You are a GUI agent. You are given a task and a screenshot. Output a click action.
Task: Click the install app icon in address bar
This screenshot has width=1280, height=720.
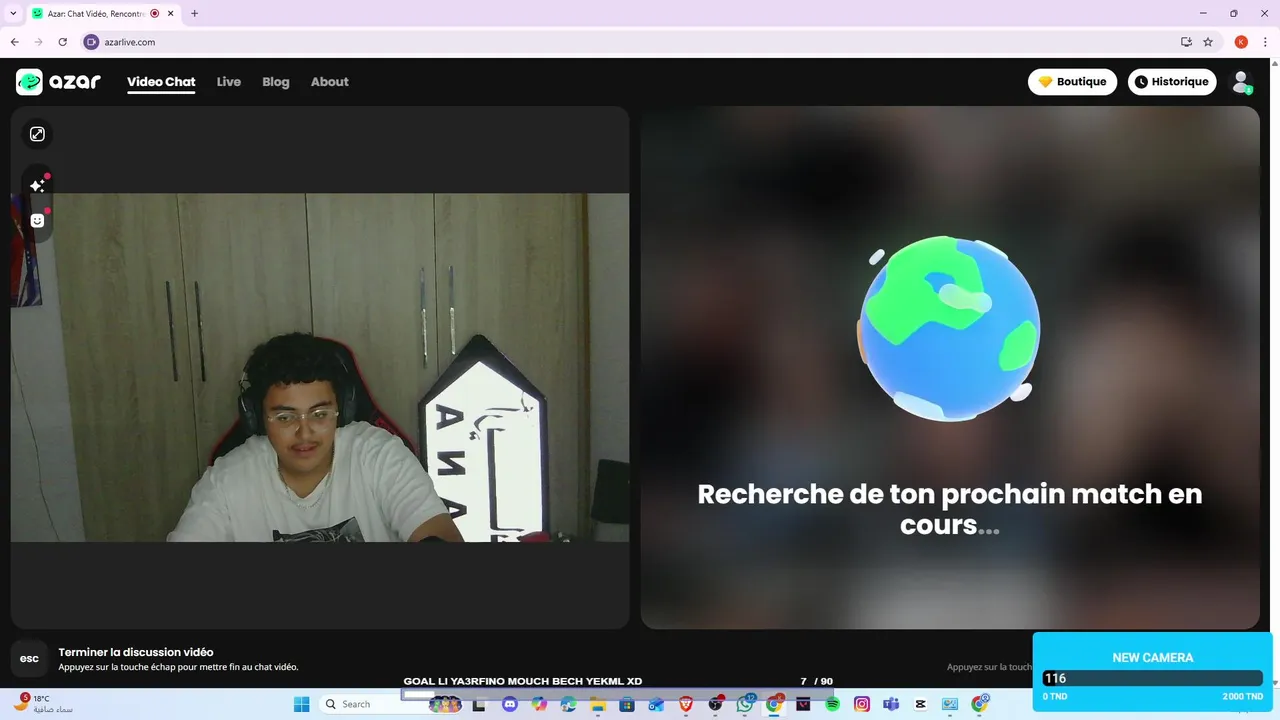(x=1186, y=42)
